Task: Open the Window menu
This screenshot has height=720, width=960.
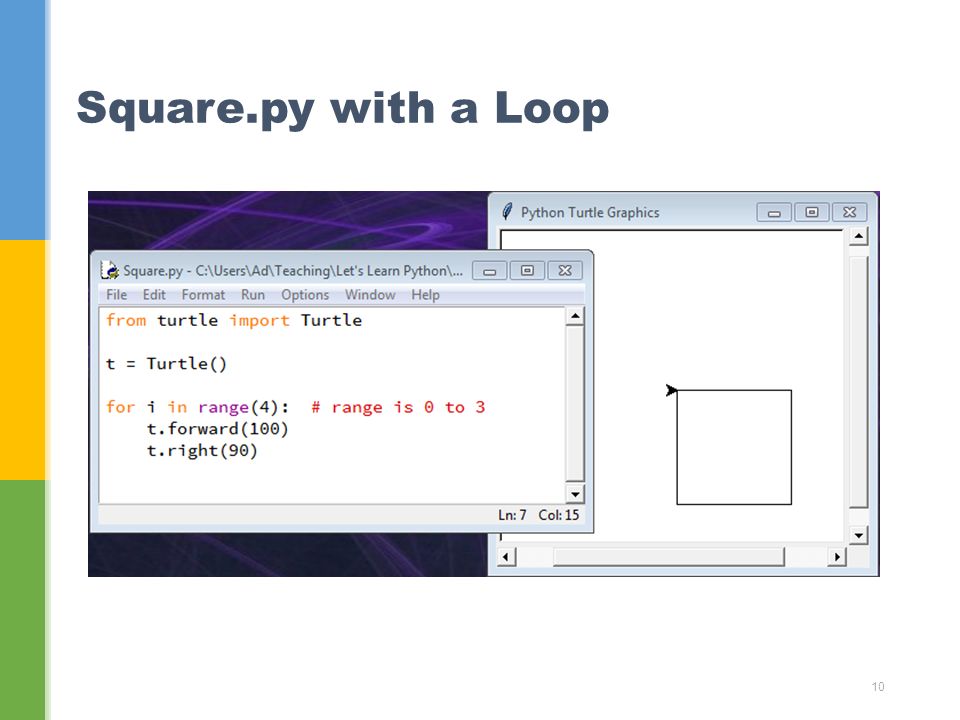Action: [x=370, y=295]
